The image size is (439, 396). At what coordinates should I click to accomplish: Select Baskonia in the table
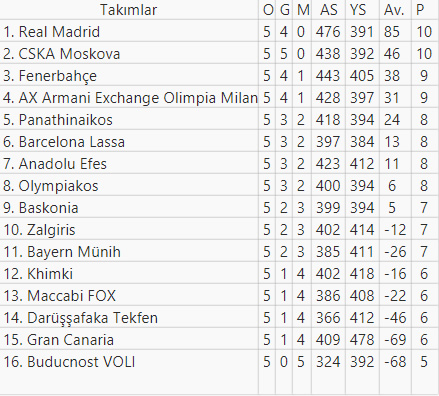(x=41, y=208)
